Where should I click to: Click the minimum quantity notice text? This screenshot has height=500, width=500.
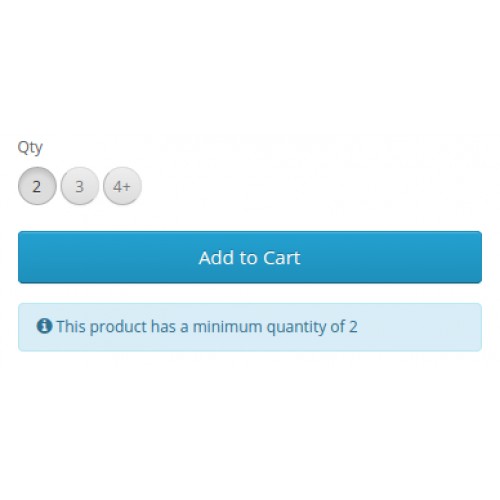point(207,327)
